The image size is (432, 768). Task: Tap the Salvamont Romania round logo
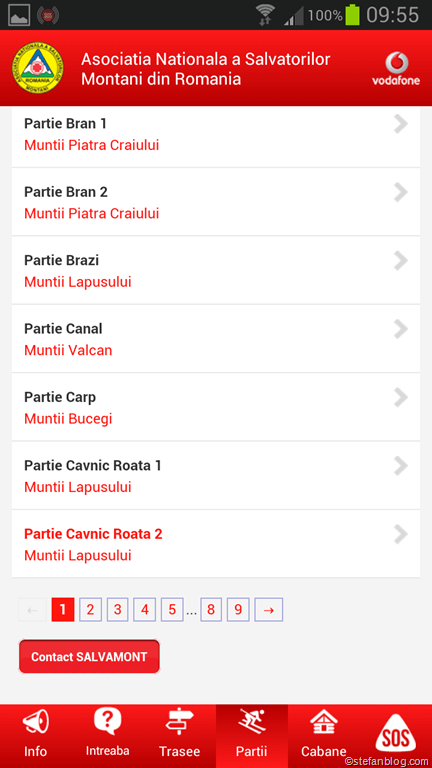coord(38,68)
